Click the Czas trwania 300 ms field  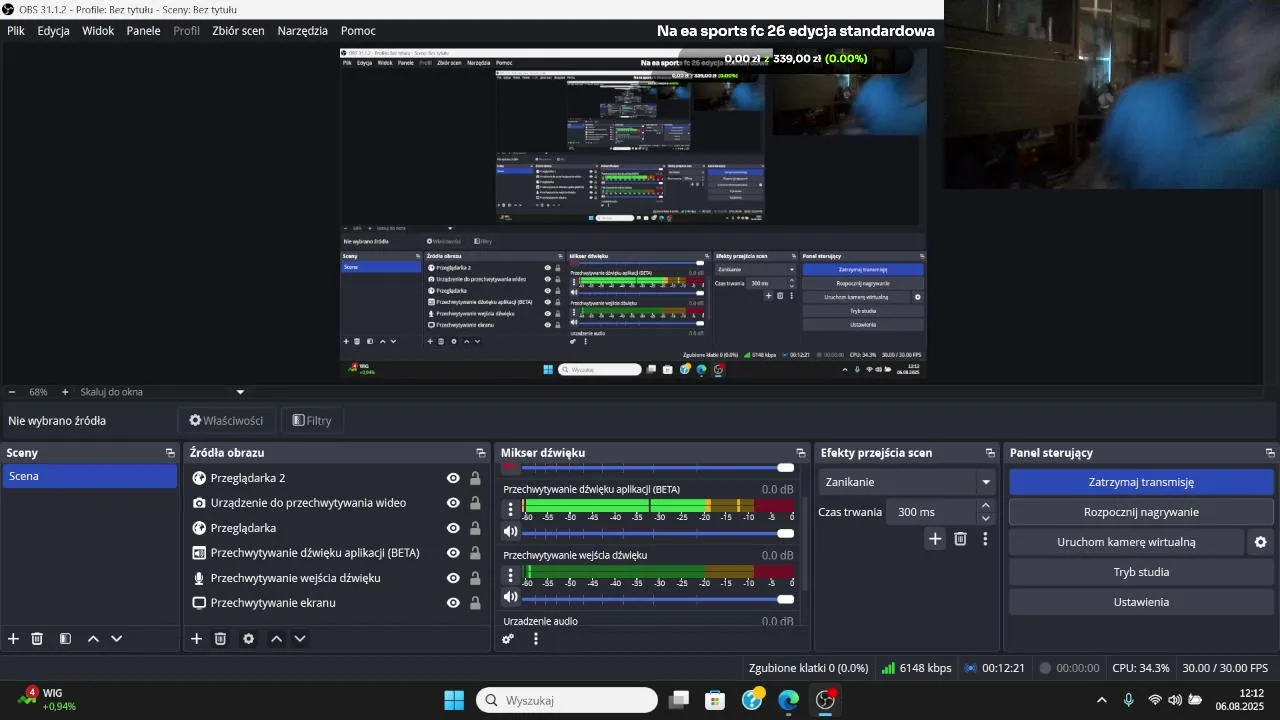[932, 512]
